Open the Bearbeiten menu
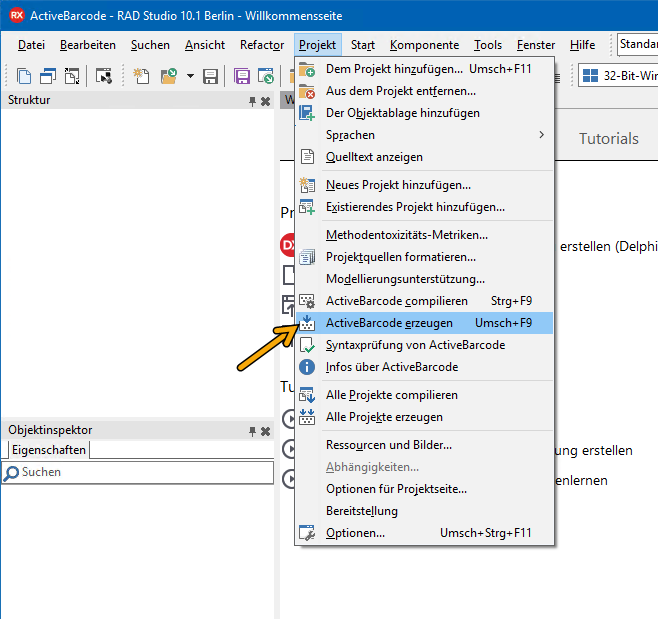This screenshot has width=658, height=619. [x=88, y=45]
